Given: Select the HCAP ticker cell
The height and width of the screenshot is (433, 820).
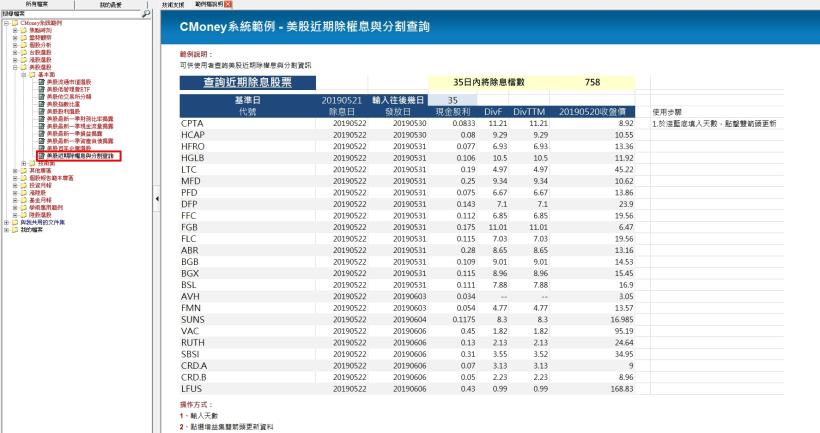Looking at the screenshot, I should pos(247,135).
